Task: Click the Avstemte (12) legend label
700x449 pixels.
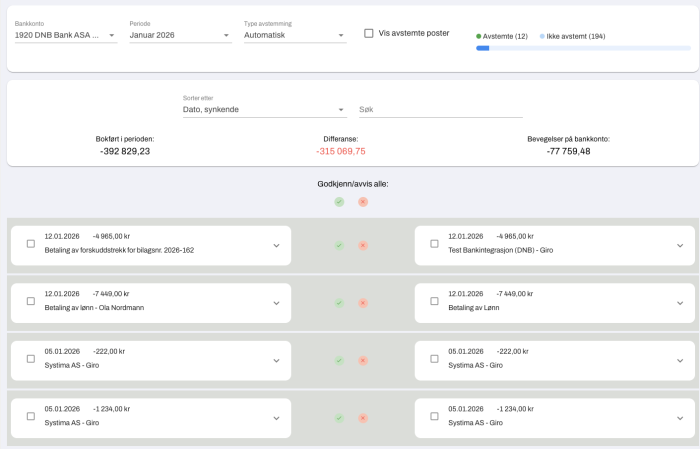Action: coord(503,36)
